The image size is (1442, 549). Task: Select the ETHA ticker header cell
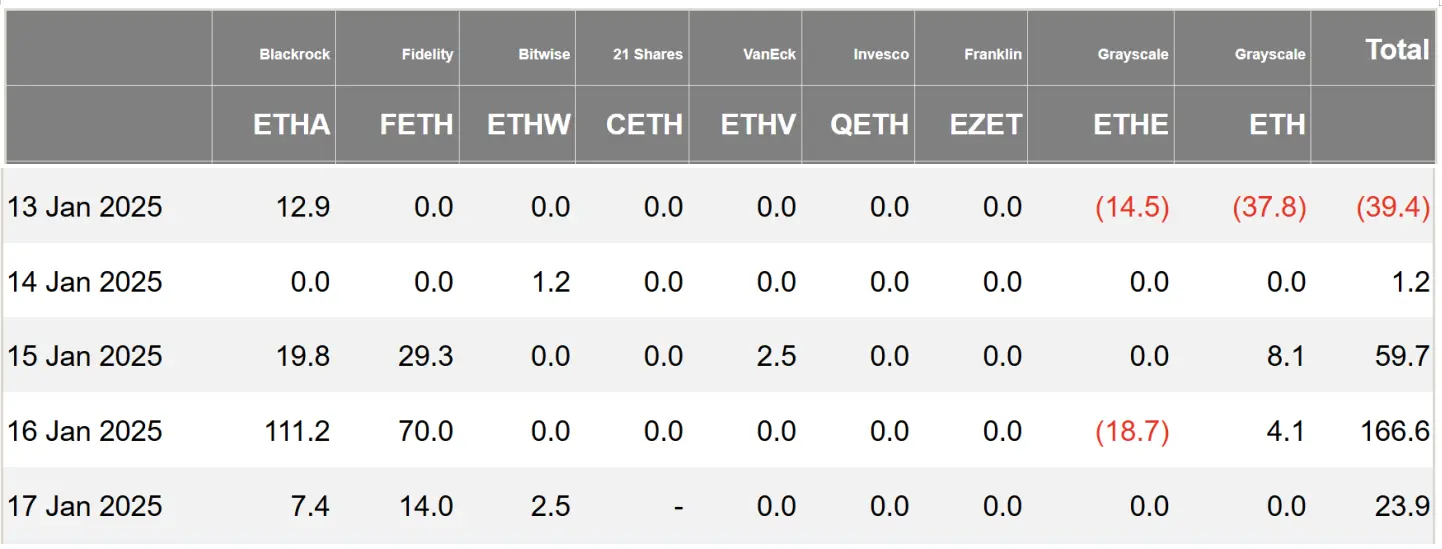coord(291,124)
